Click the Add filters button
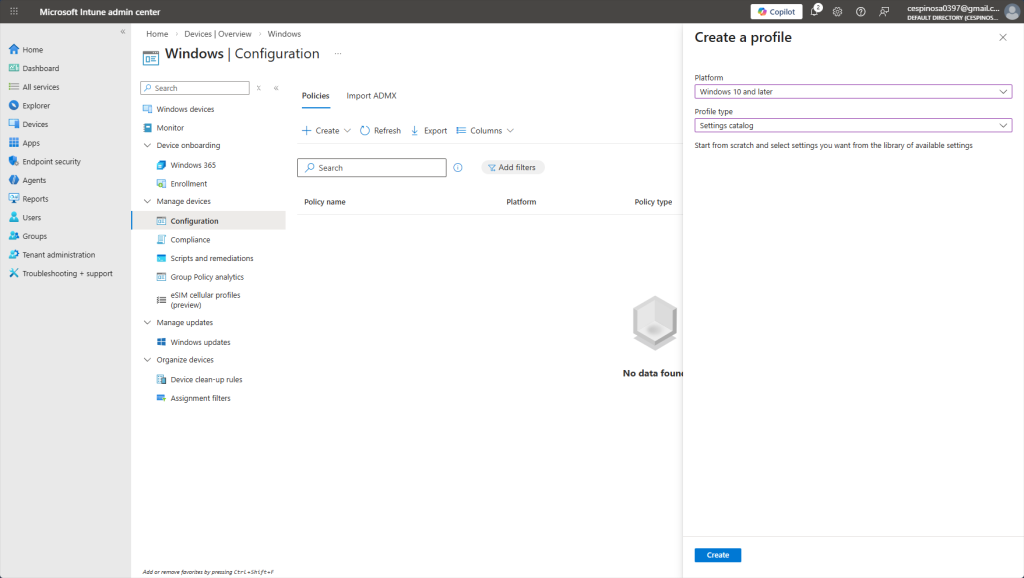The width and height of the screenshot is (1024, 578). 512,168
